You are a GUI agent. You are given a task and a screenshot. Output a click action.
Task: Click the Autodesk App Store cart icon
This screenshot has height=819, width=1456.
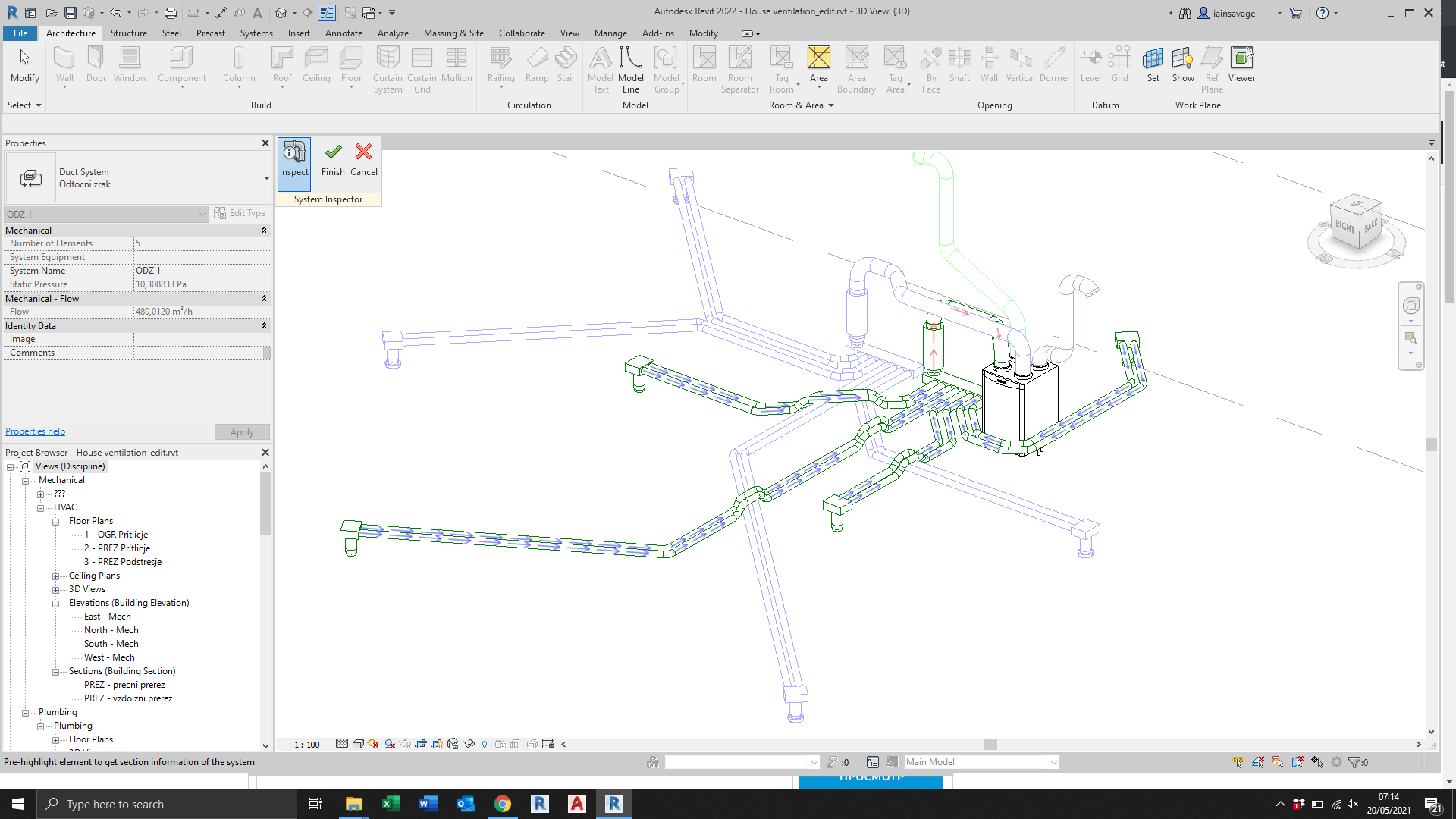click(1295, 13)
